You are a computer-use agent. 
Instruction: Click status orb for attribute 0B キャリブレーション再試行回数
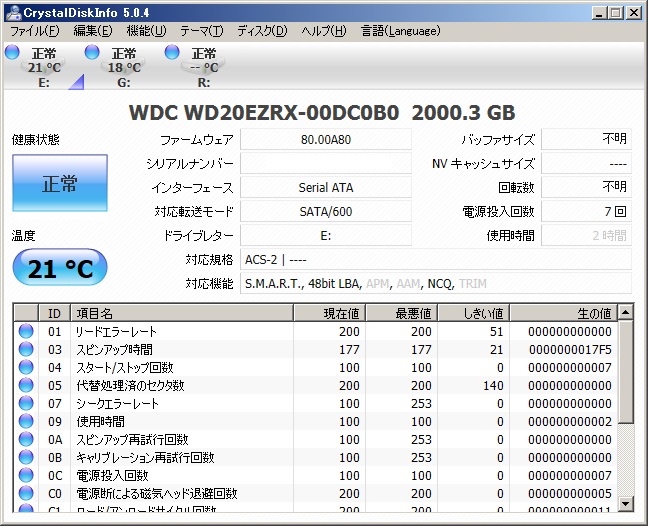[x=26, y=457]
